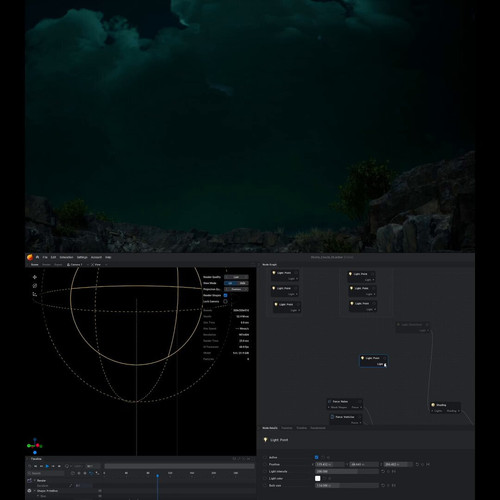Open the Generation menu

66,257
